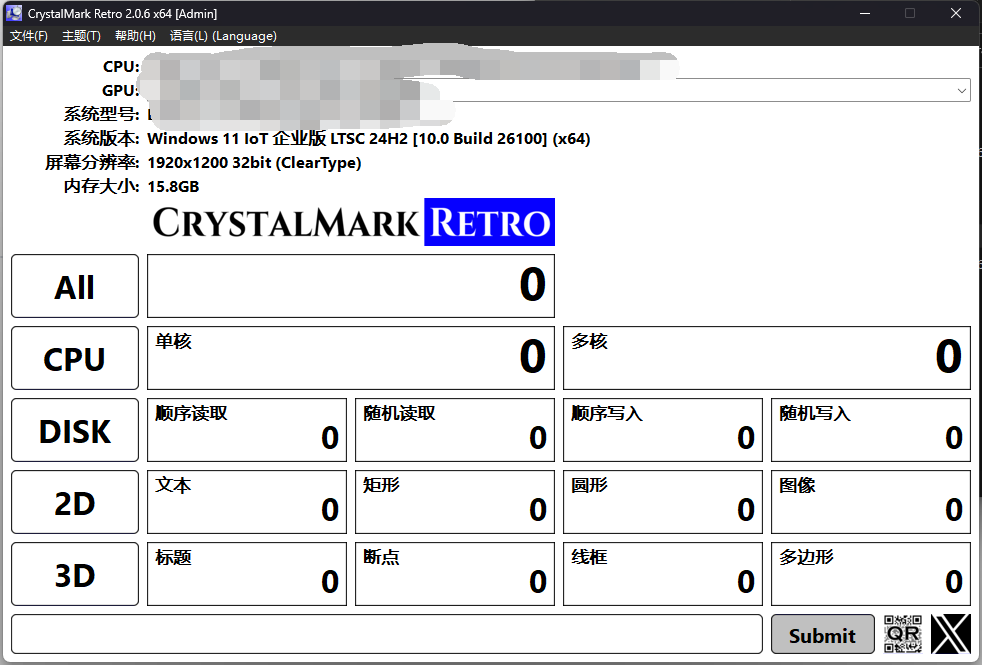The height and width of the screenshot is (665, 982).
Task: Submit the benchmark results
Action: pyautogui.click(x=822, y=633)
